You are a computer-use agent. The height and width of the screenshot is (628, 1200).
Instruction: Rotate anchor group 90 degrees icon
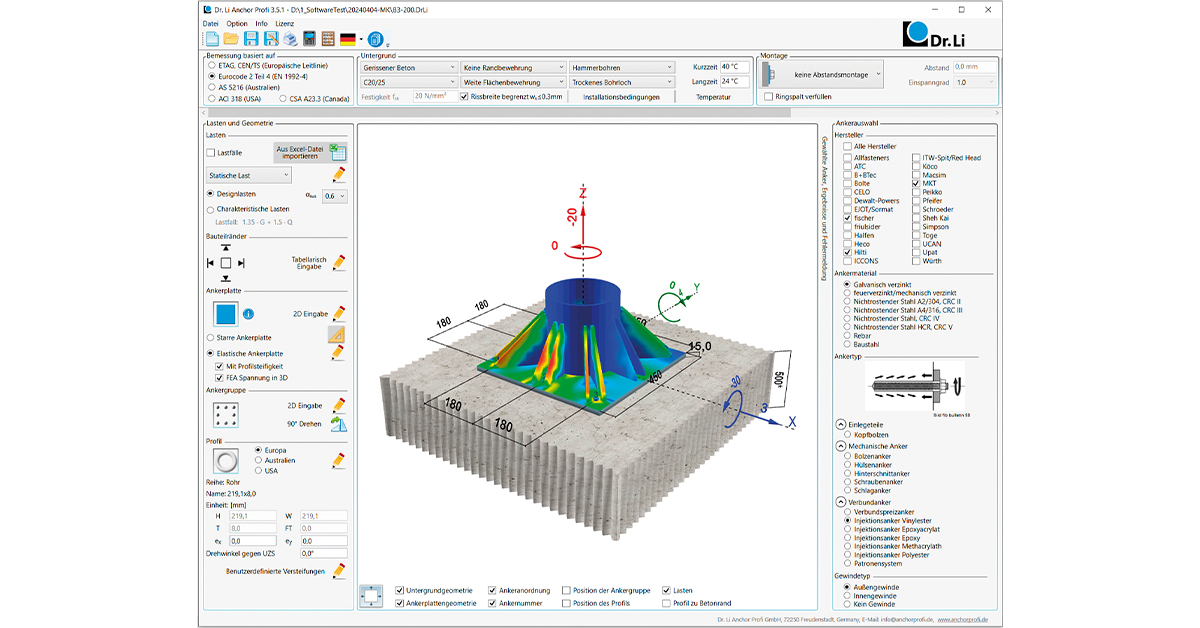click(x=339, y=424)
